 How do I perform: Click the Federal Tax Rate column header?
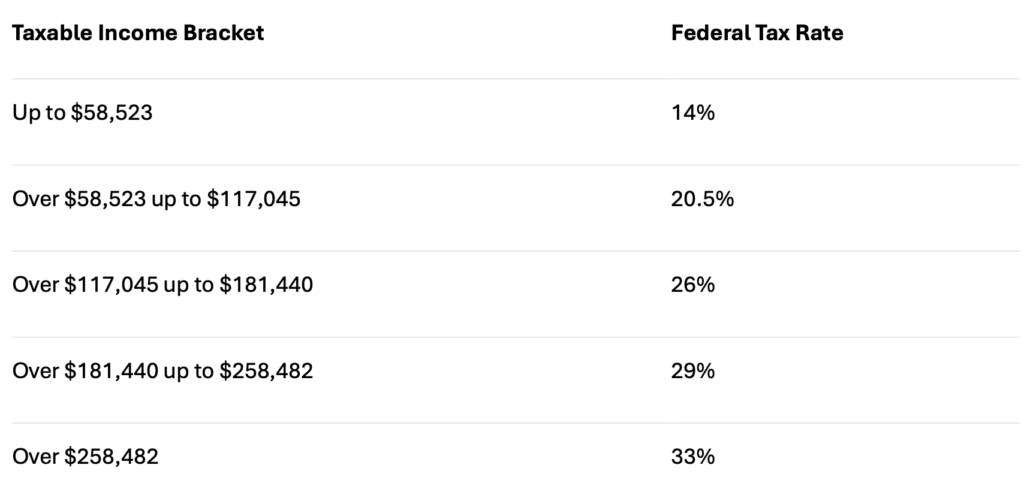[x=757, y=33]
